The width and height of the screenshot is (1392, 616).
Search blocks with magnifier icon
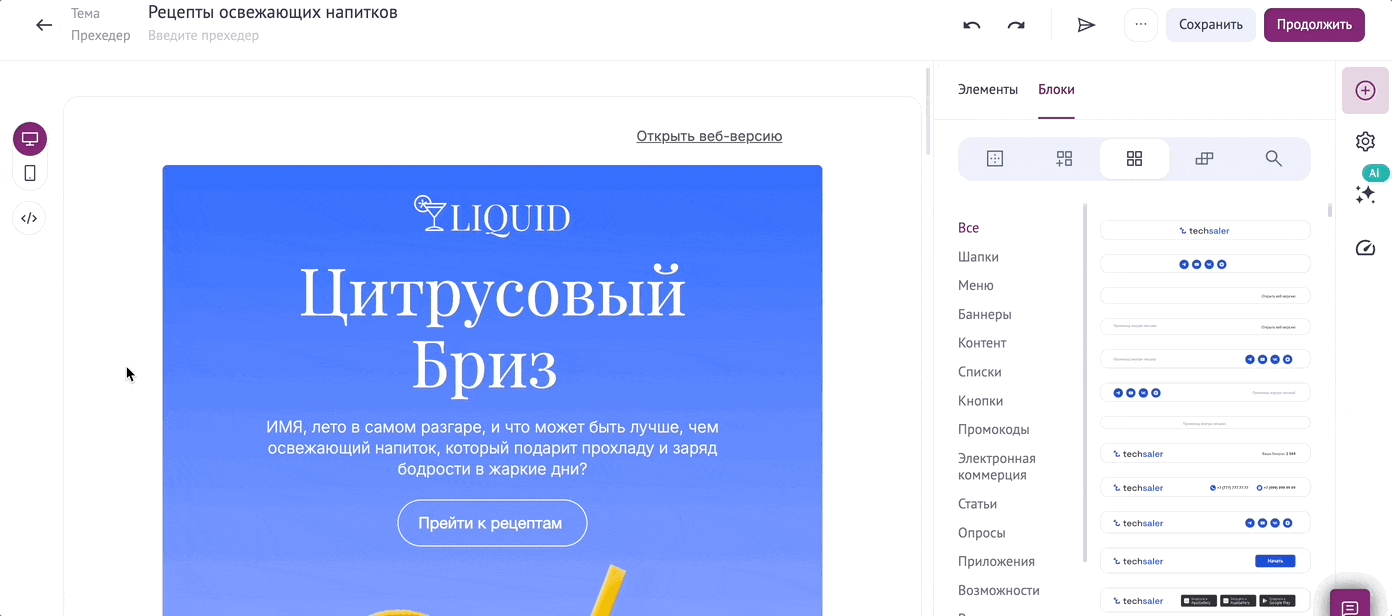1273,158
